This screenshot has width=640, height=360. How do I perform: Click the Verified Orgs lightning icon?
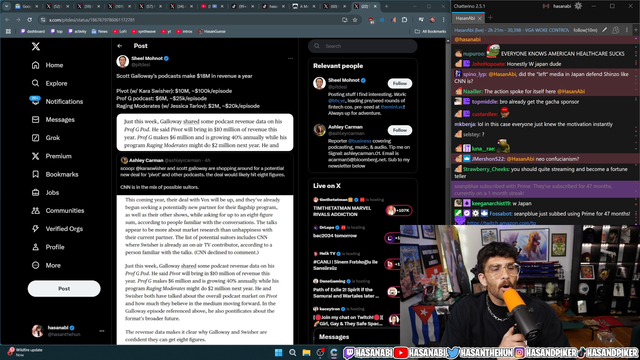pos(36,229)
